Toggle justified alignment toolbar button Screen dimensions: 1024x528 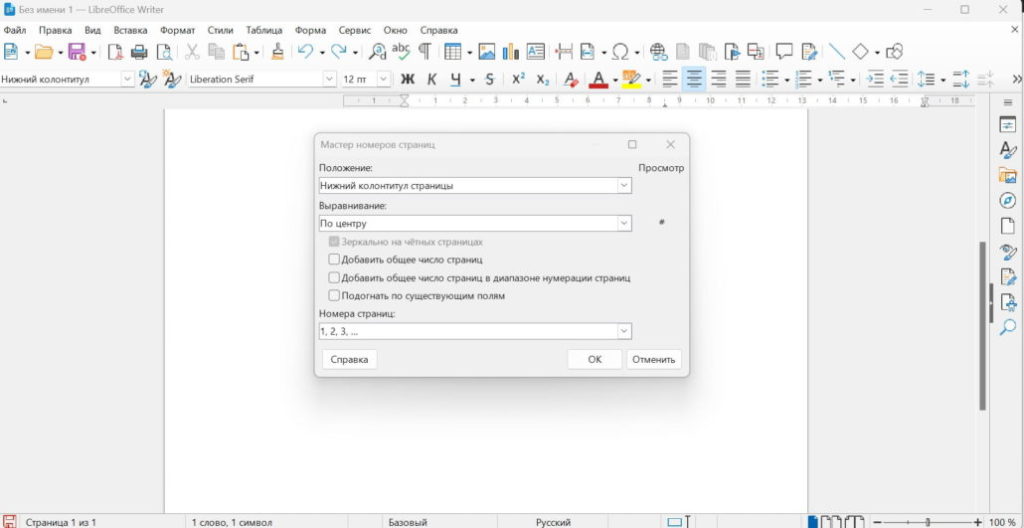pyautogui.click(x=743, y=79)
